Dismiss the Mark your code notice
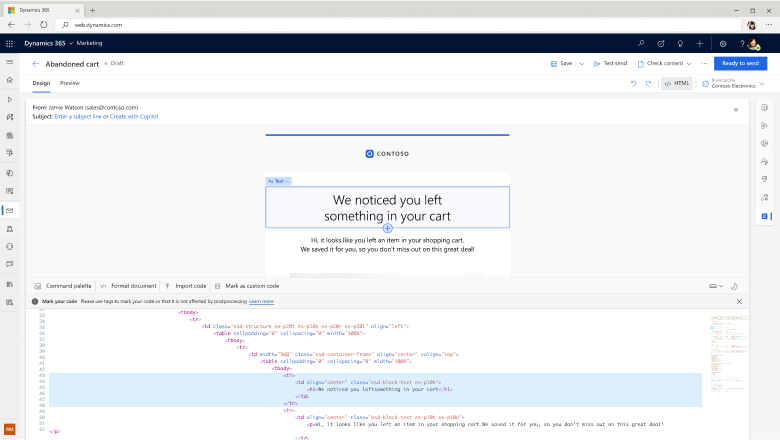Screen dimensions: 780x440 [739, 301]
